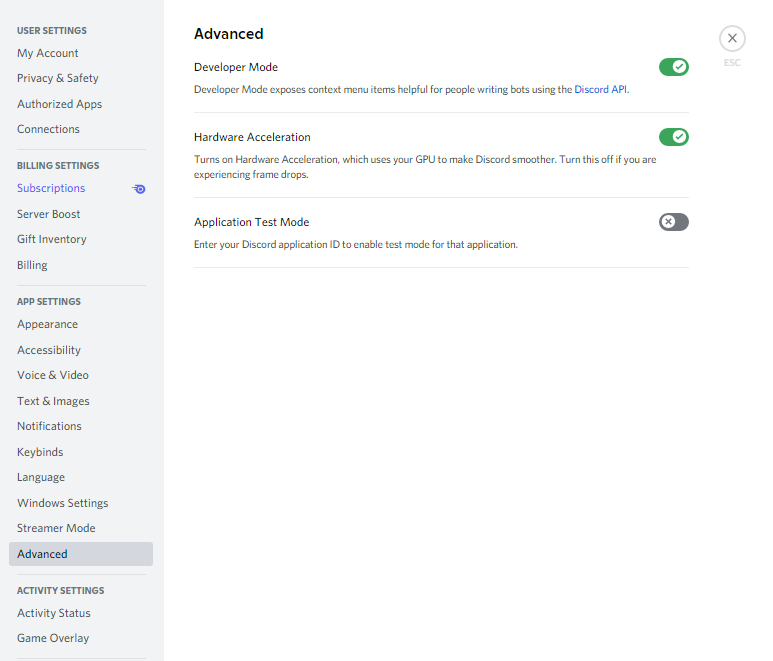The width and height of the screenshot is (773, 661).
Task: Open Gift Inventory page
Action: tap(52, 239)
